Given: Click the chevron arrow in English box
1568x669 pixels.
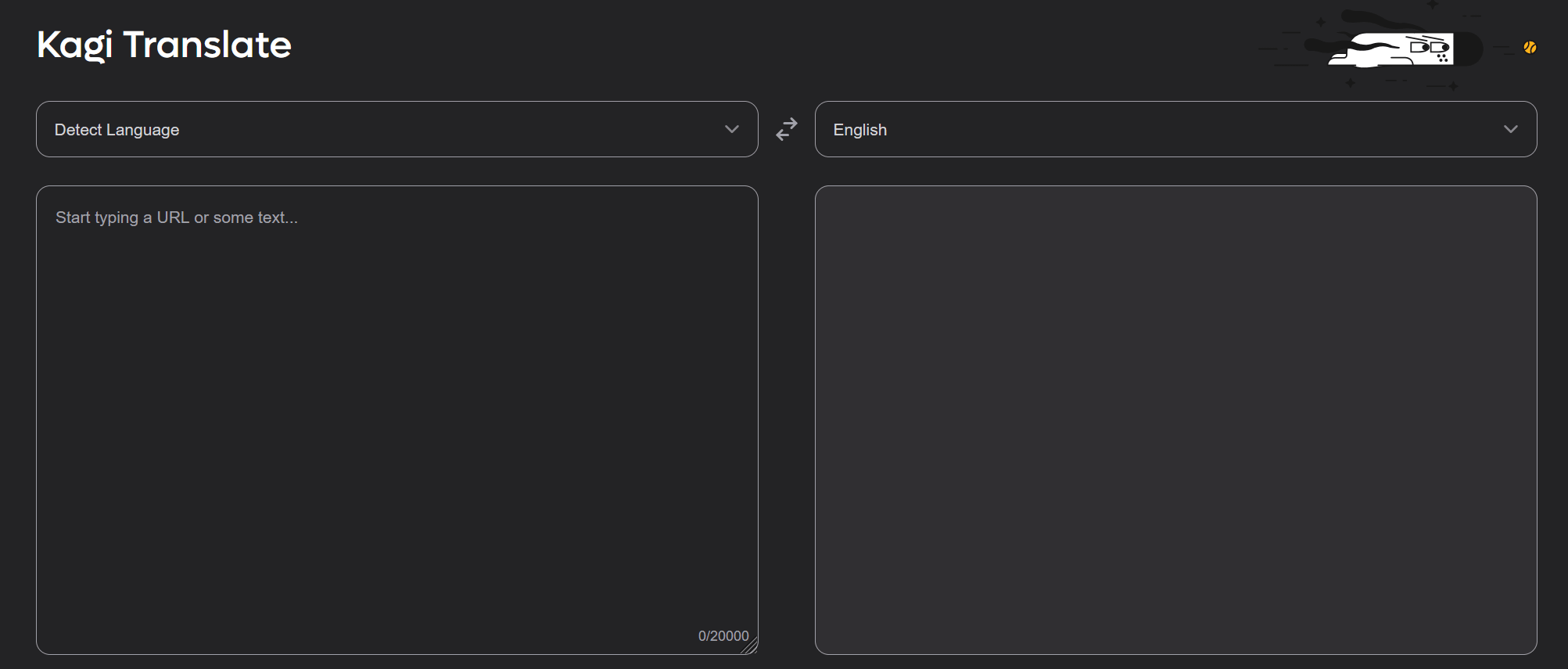Looking at the screenshot, I should (x=1510, y=129).
